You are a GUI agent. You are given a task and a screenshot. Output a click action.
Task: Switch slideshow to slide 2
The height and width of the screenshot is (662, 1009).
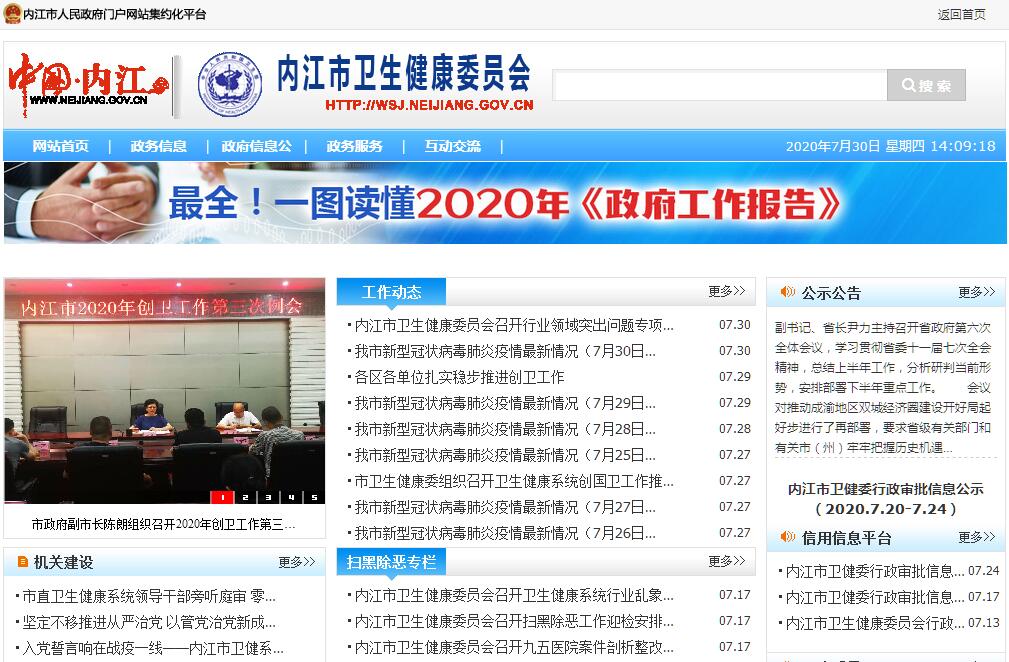tap(245, 497)
